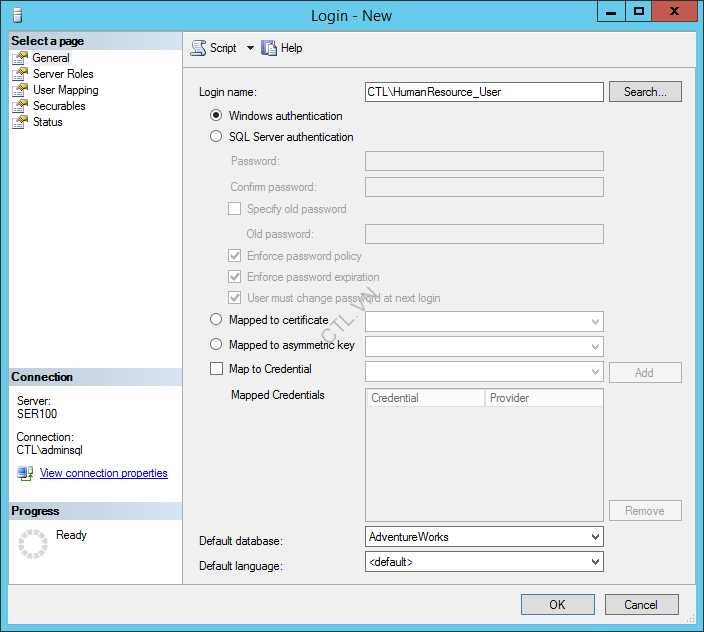This screenshot has width=704, height=632.
Task: Select Mapped to certificate option
Action: point(216,319)
